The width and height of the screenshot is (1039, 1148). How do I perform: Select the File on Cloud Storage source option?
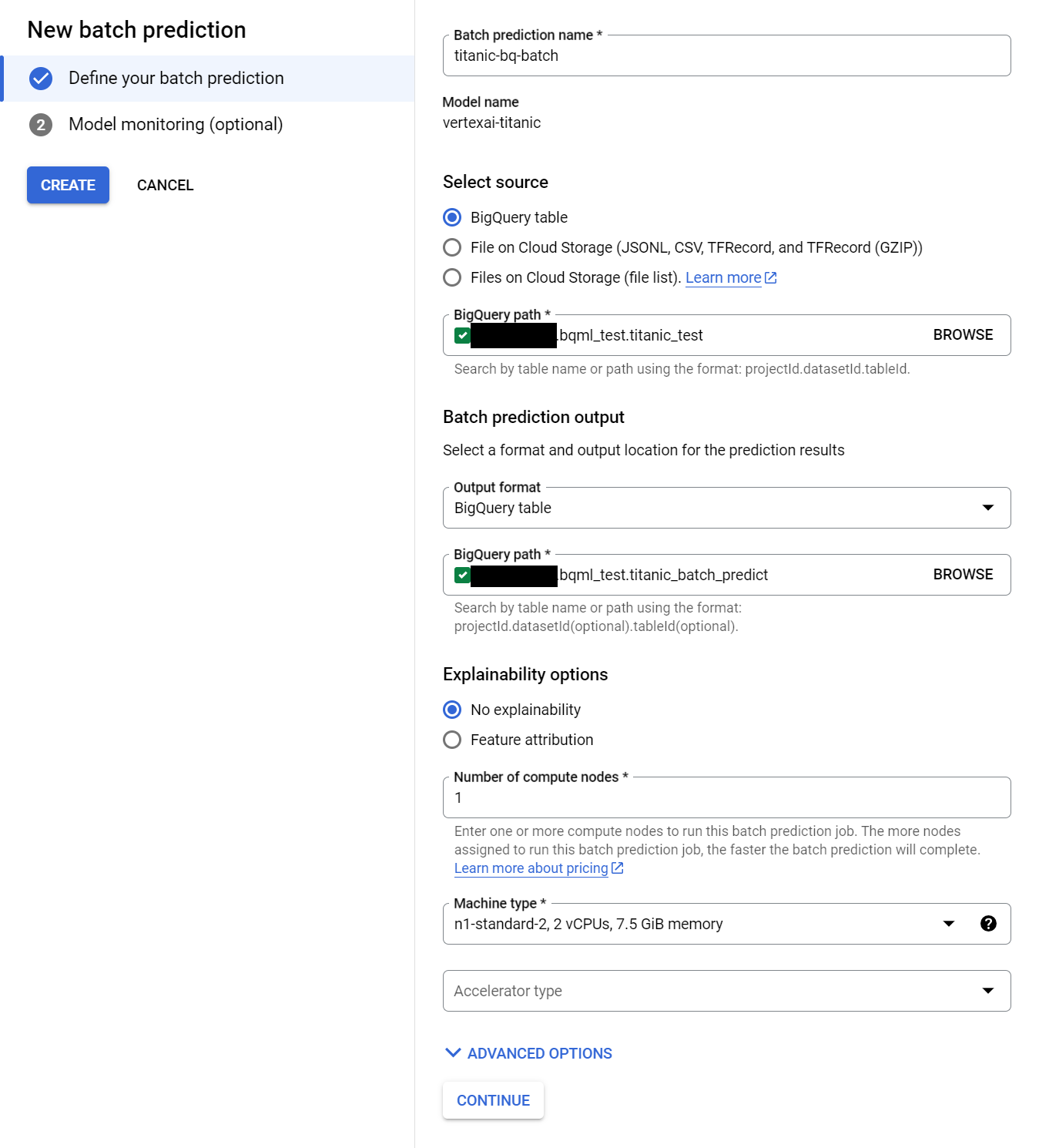[452, 247]
